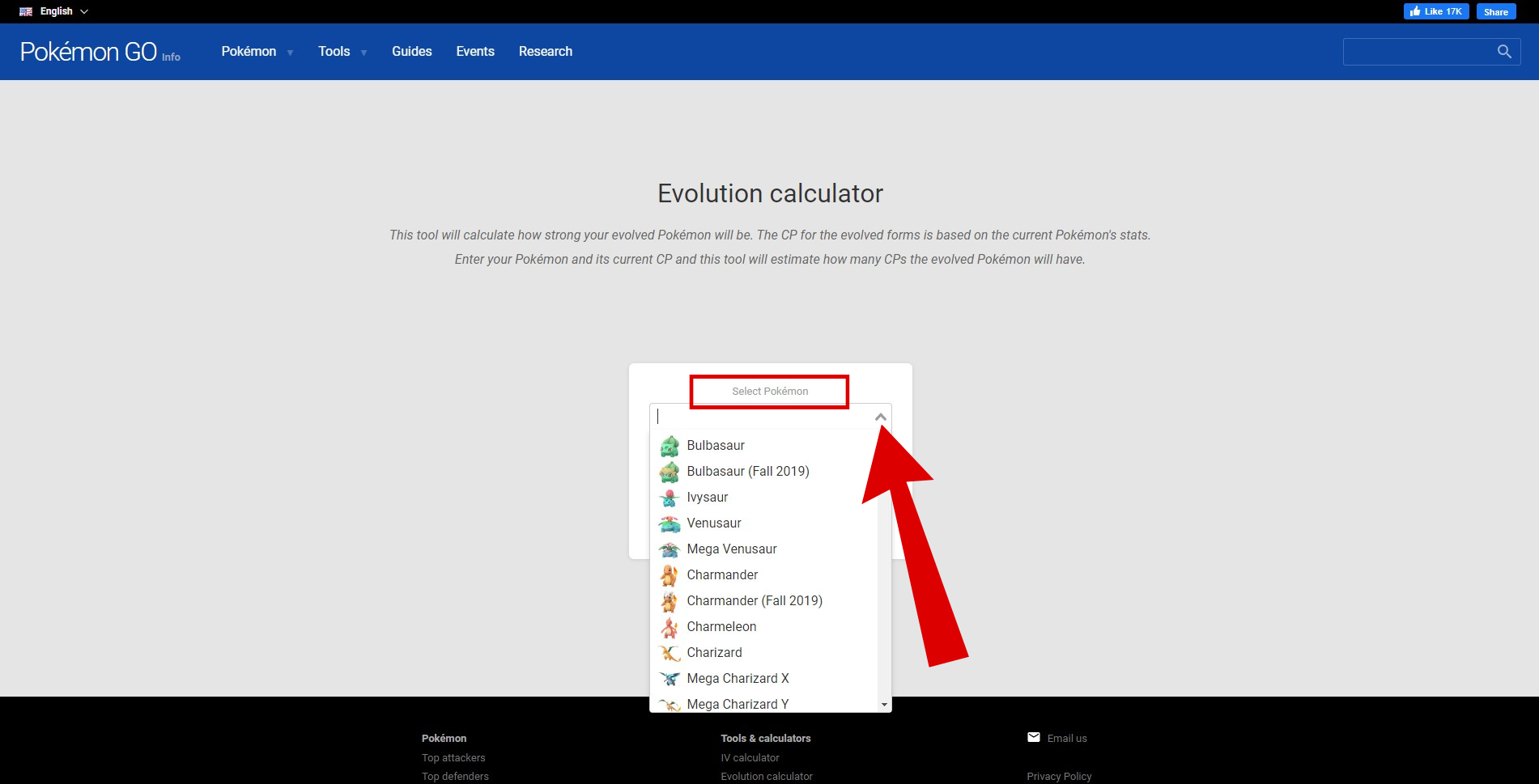Image resolution: width=1539 pixels, height=784 pixels.
Task: Click the Charmander sprite icon
Action: point(670,575)
